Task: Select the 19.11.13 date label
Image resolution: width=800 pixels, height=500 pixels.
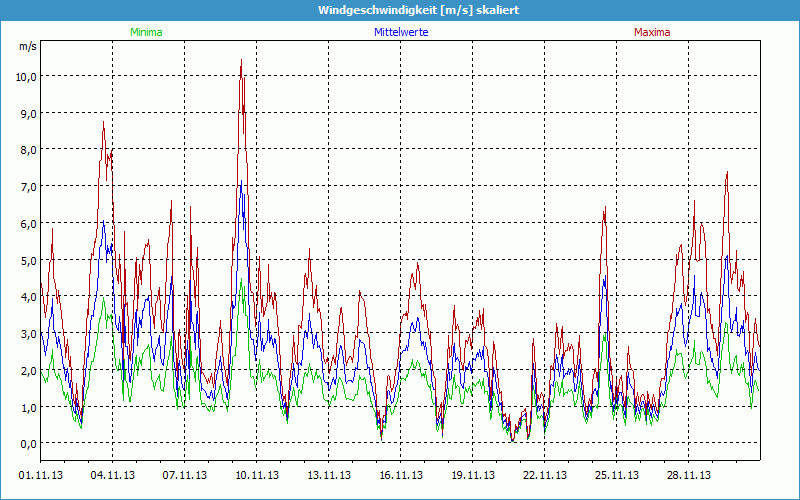Action: (473, 476)
